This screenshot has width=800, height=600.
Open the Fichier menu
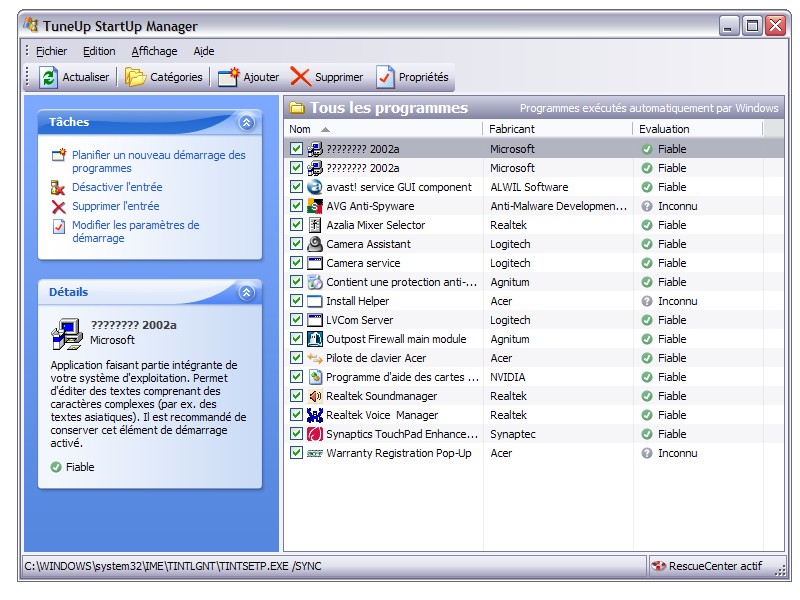click(51, 51)
